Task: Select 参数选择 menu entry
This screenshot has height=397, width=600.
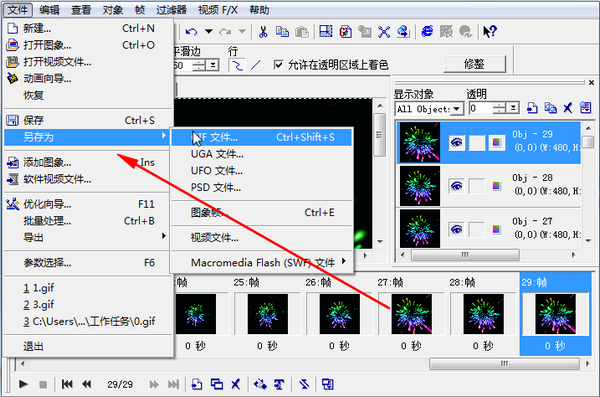Action: [x=86, y=263]
